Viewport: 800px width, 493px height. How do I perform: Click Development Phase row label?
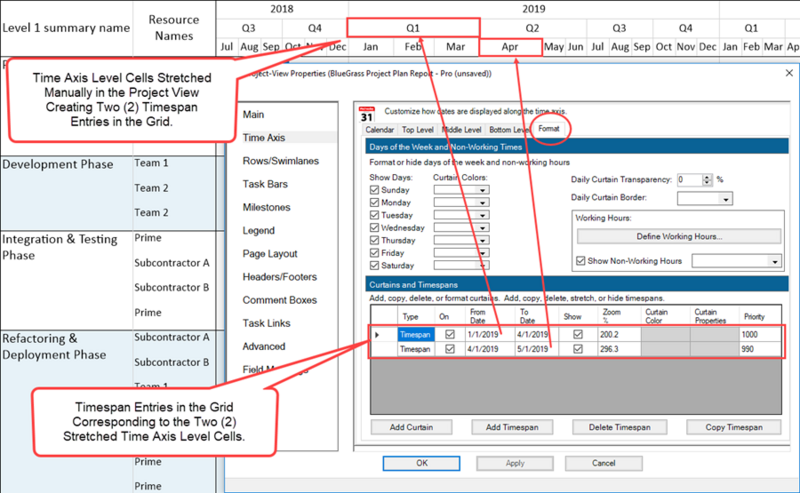(58, 164)
